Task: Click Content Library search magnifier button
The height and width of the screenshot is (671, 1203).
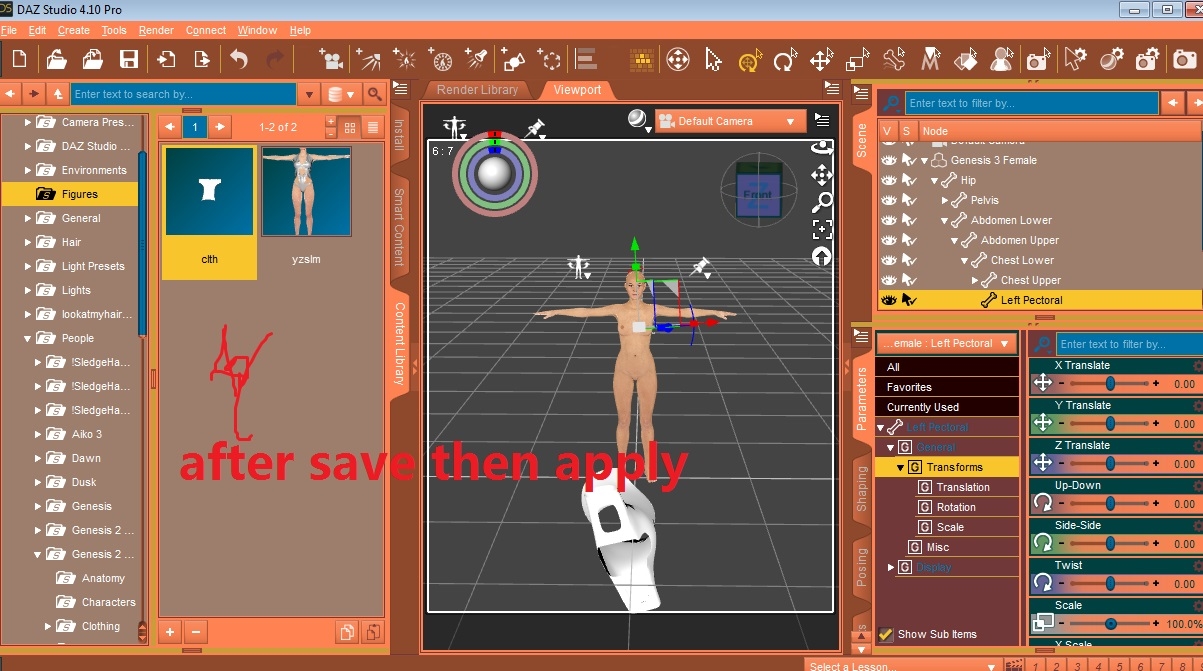Action: [374, 94]
